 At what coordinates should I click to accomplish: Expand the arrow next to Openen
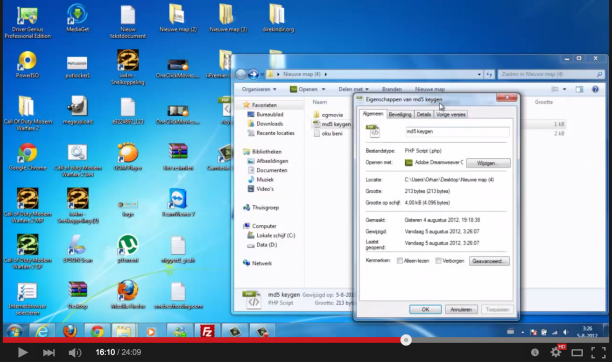point(323,89)
